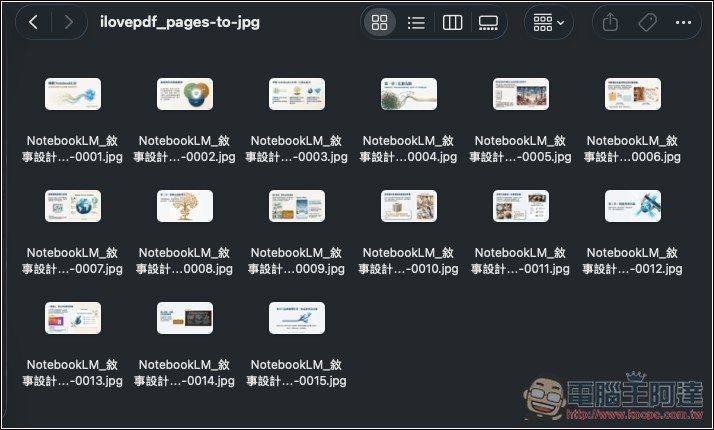Select the thumbnail of file ending -0012.jpg
The image size is (714, 430).
(x=633, y=206)
